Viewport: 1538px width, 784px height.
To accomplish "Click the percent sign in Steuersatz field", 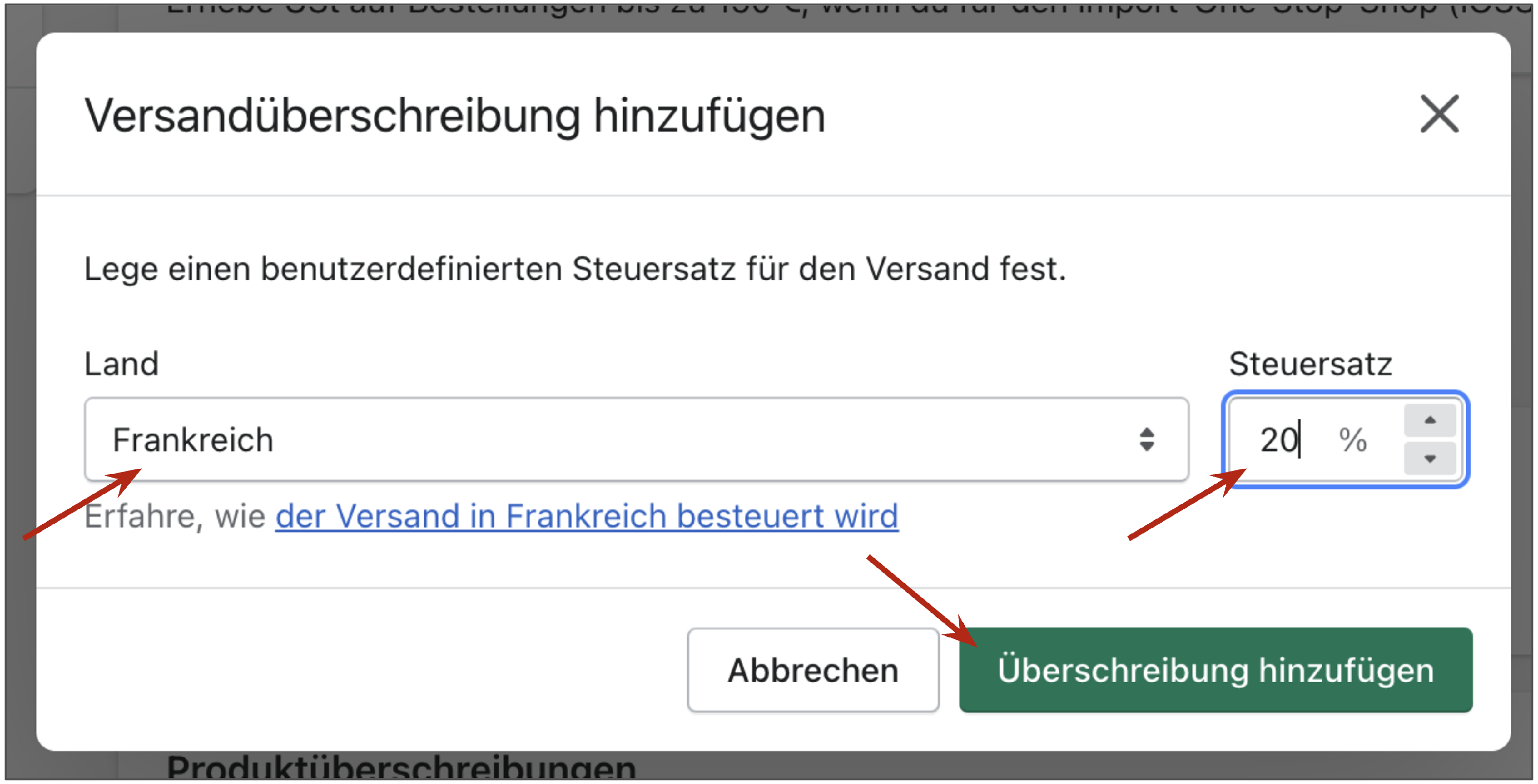I will pyautogui.click(x=1352, y=440).
